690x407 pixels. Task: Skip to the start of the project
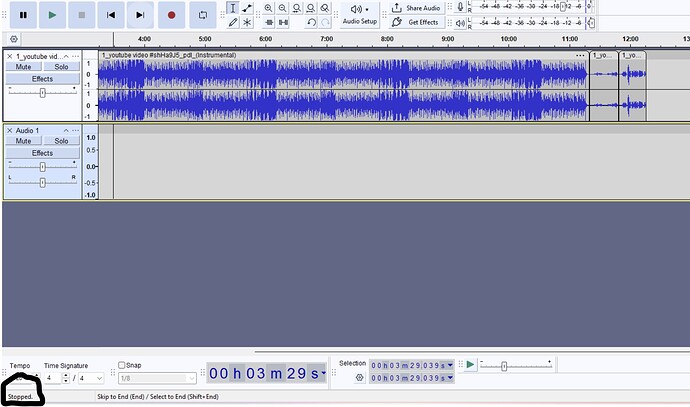click(111, 15)
